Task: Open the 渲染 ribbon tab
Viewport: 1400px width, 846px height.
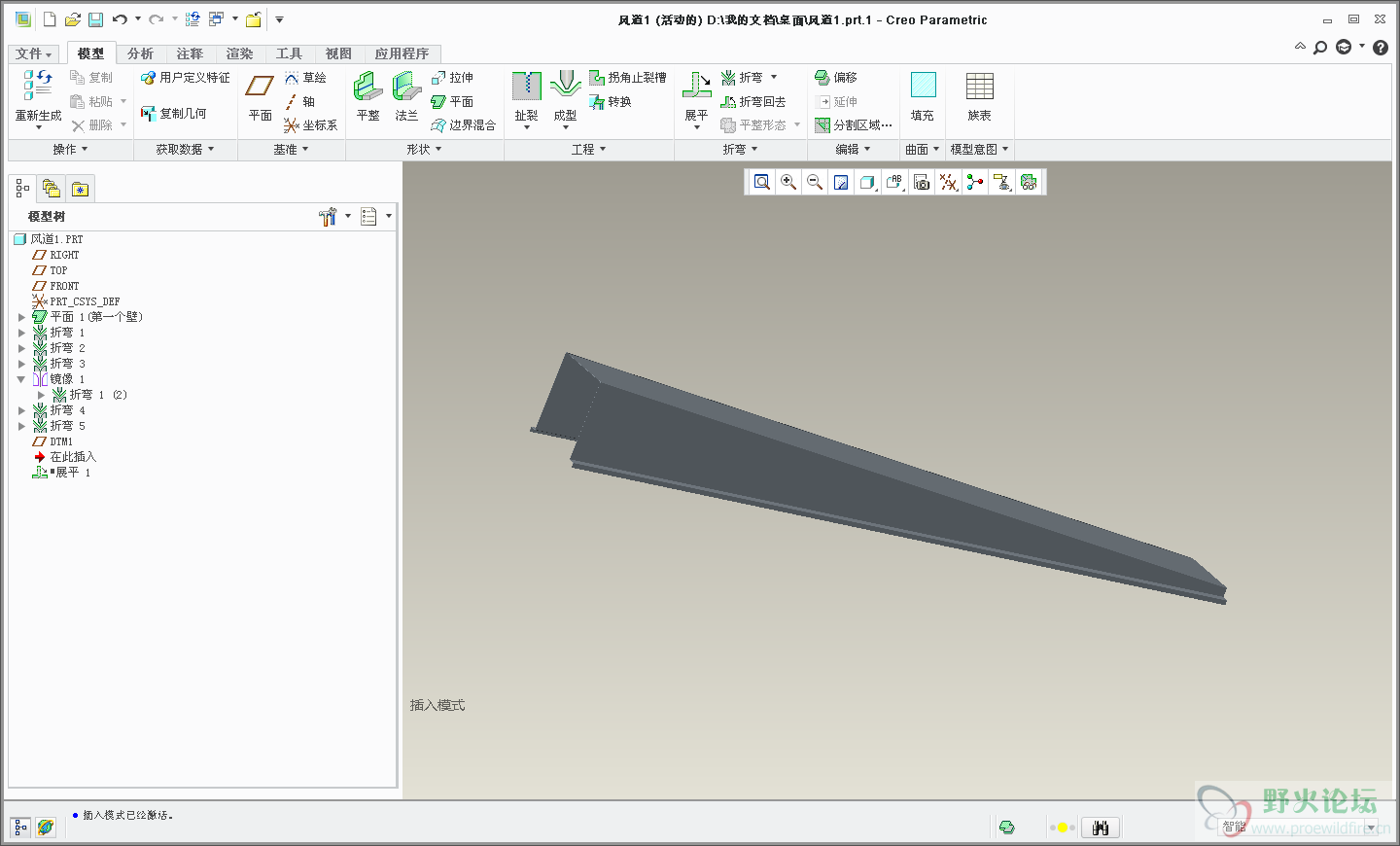Action: (239, 53)
